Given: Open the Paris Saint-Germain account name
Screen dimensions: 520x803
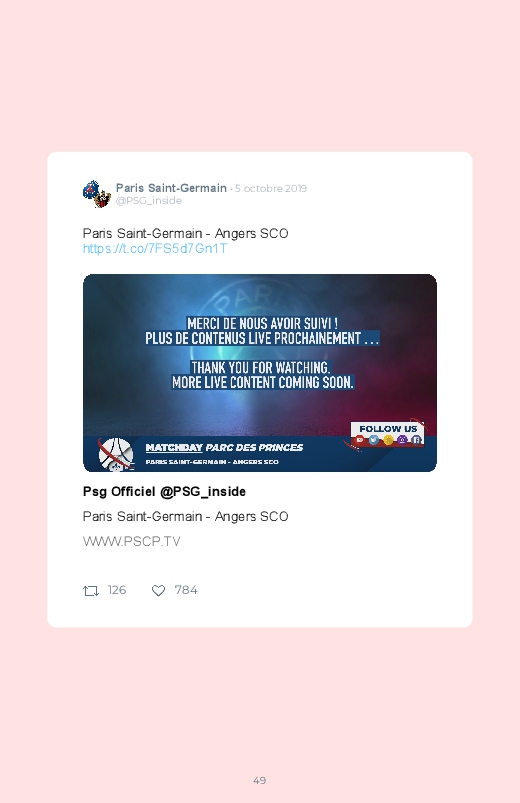Looking at the screenshot, I should [x=171, y=188].
